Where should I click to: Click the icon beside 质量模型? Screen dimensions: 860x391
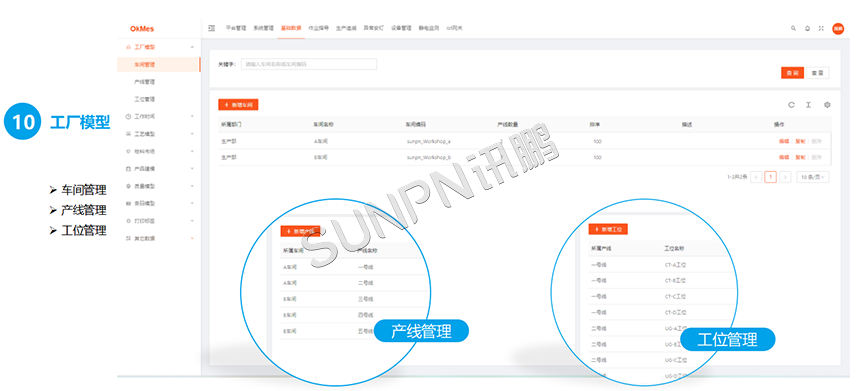(128, 186)
